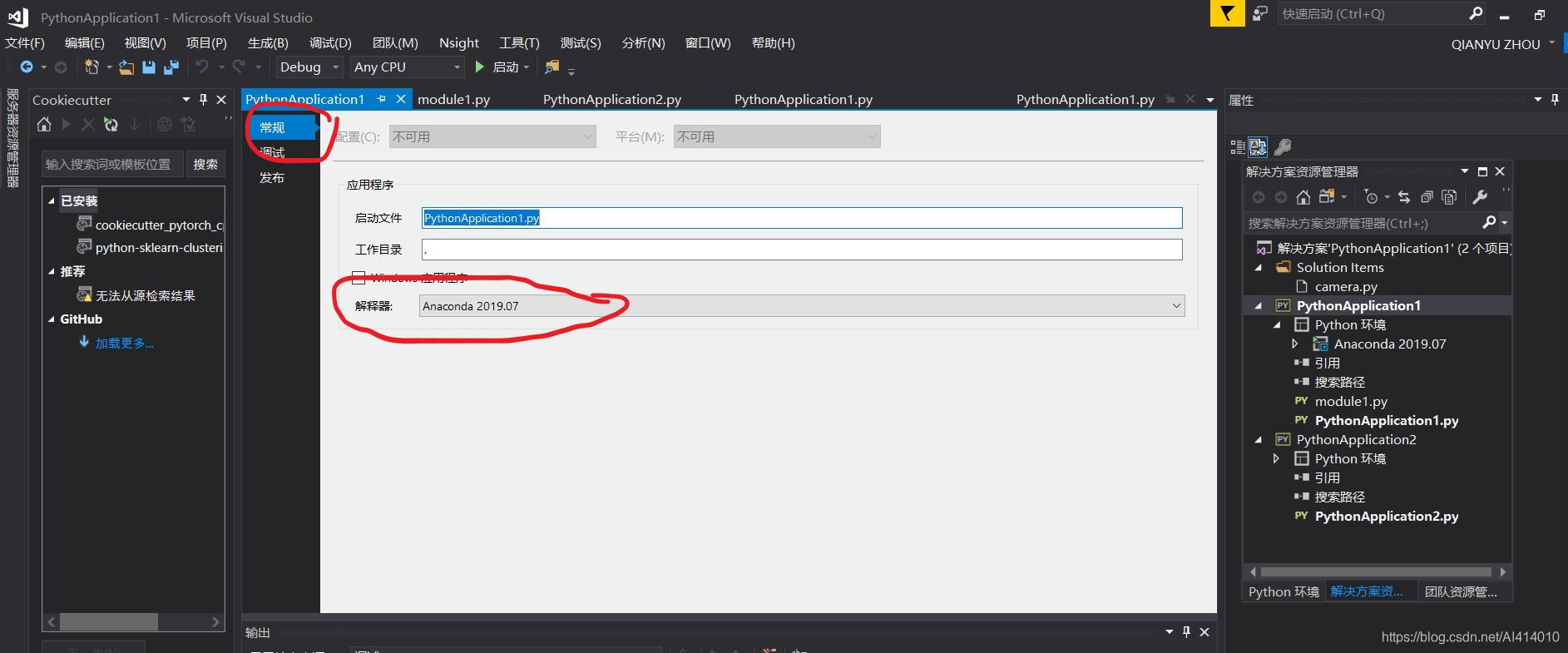Click the redo arrow icon
1568x653 pixels.
[239, 67]
